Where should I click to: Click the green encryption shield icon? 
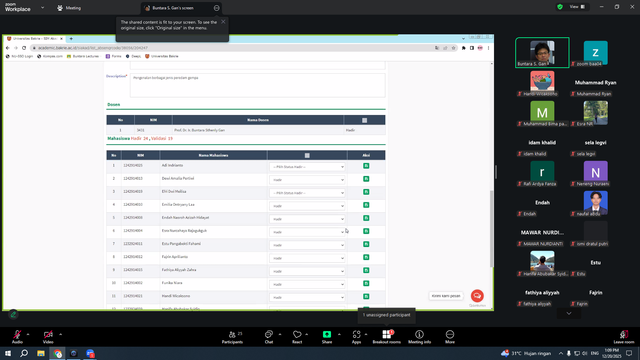pyautogui.click(x=560, y=7)
